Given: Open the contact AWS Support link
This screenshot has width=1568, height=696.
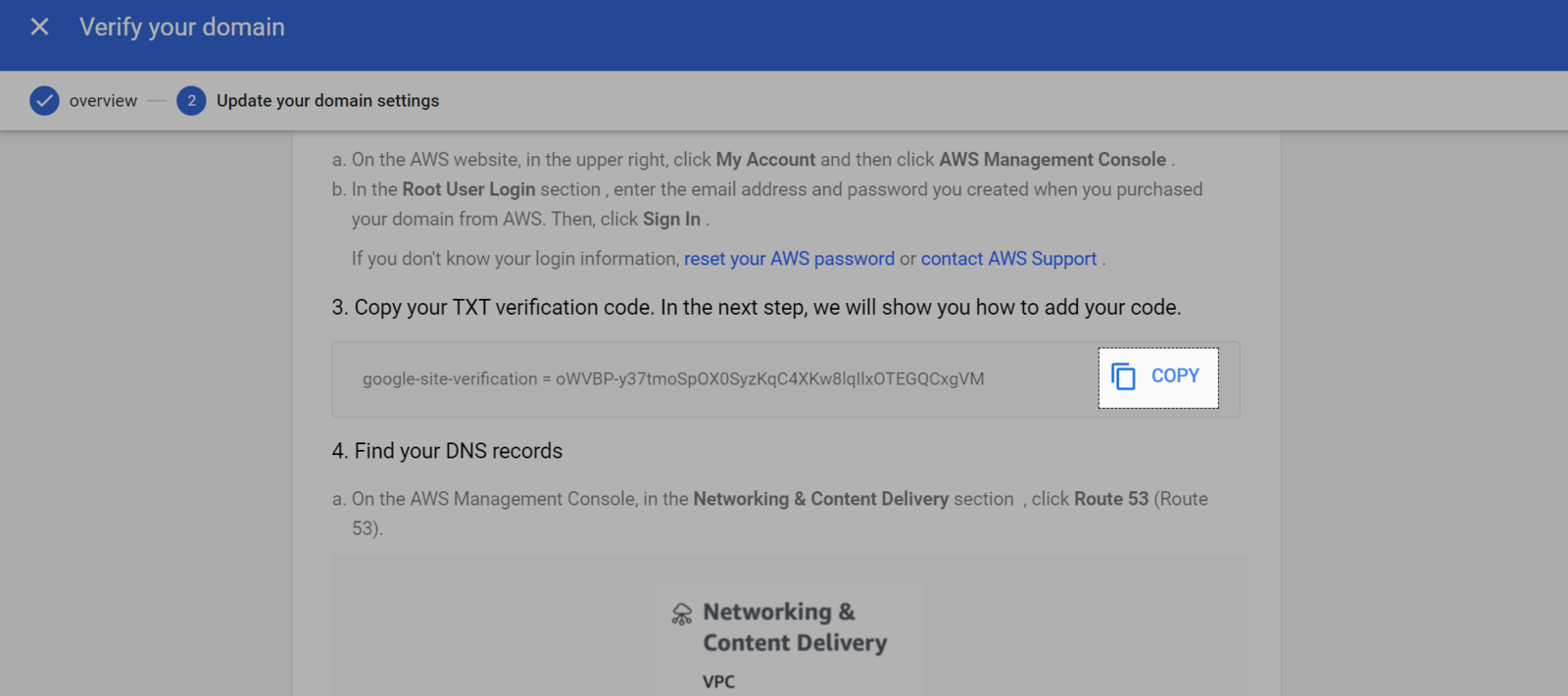Looking at the screenshot, I should [x=1008, y=259].
